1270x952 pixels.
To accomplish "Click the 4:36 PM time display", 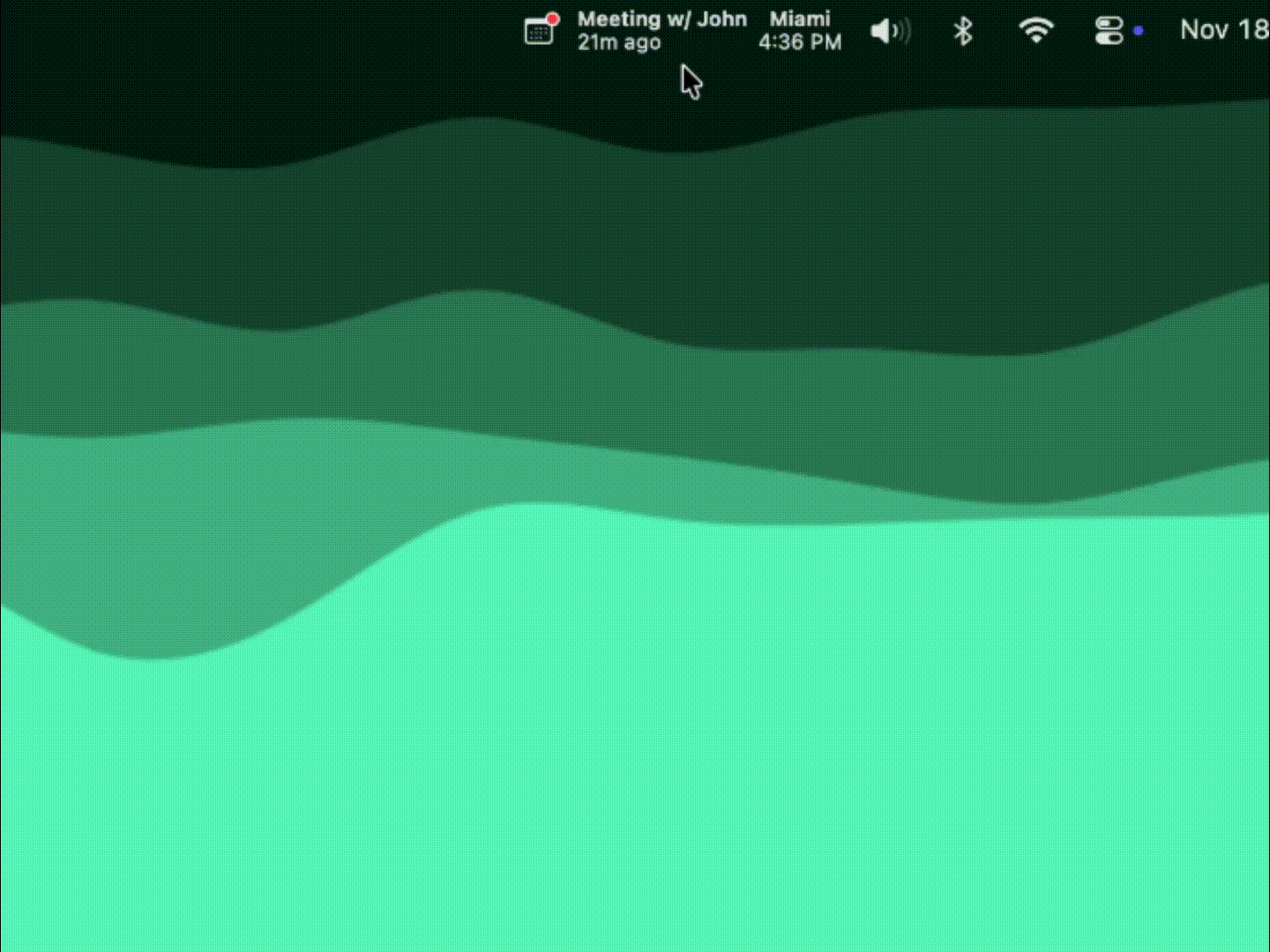I will 800,42.
